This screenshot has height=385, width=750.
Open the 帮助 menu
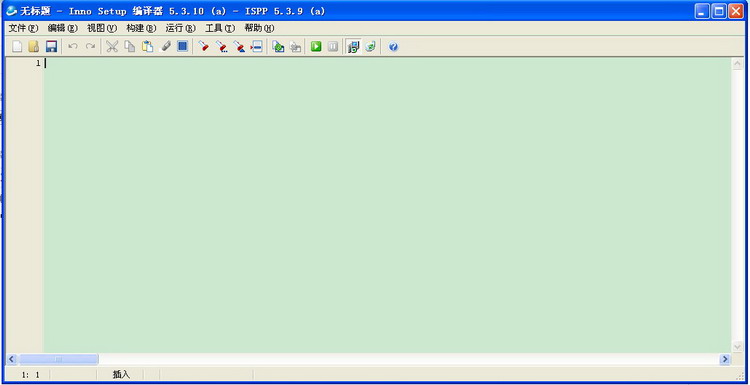click(259, 28)
